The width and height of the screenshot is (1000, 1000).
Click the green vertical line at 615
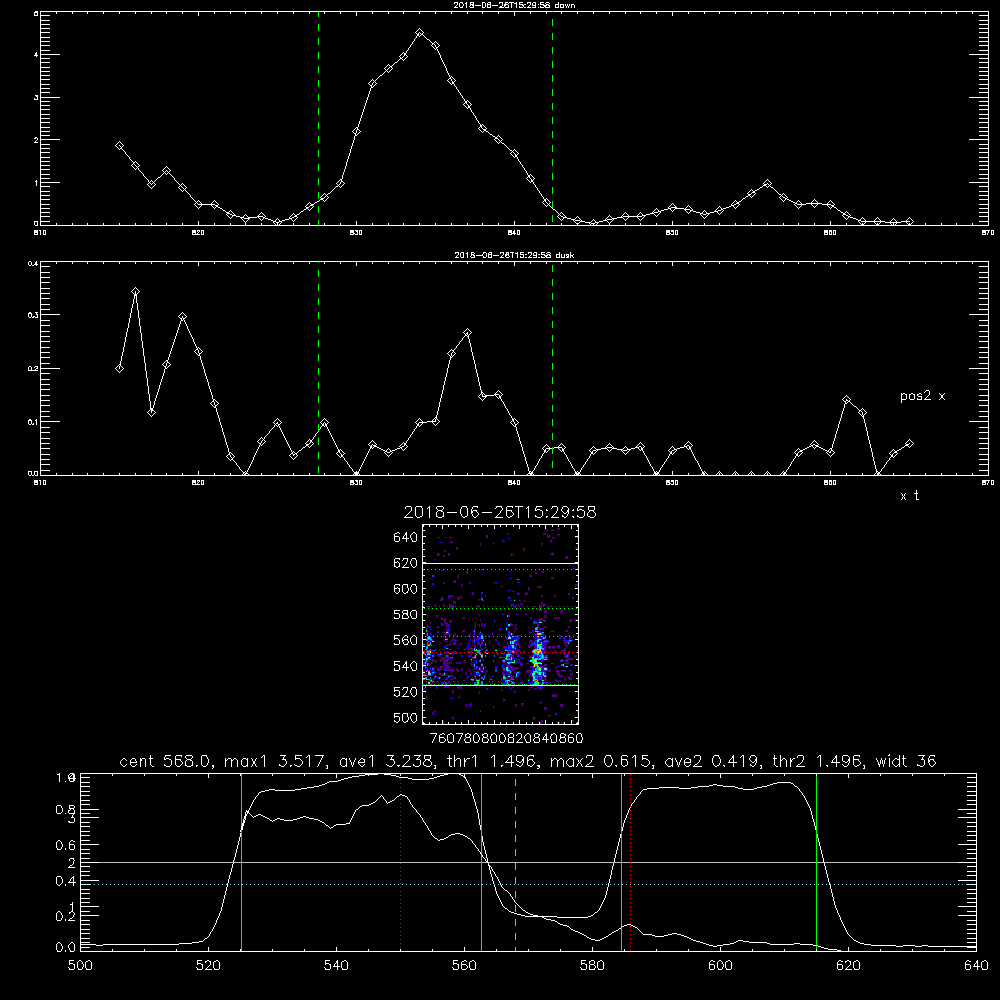tap(816, 862)
